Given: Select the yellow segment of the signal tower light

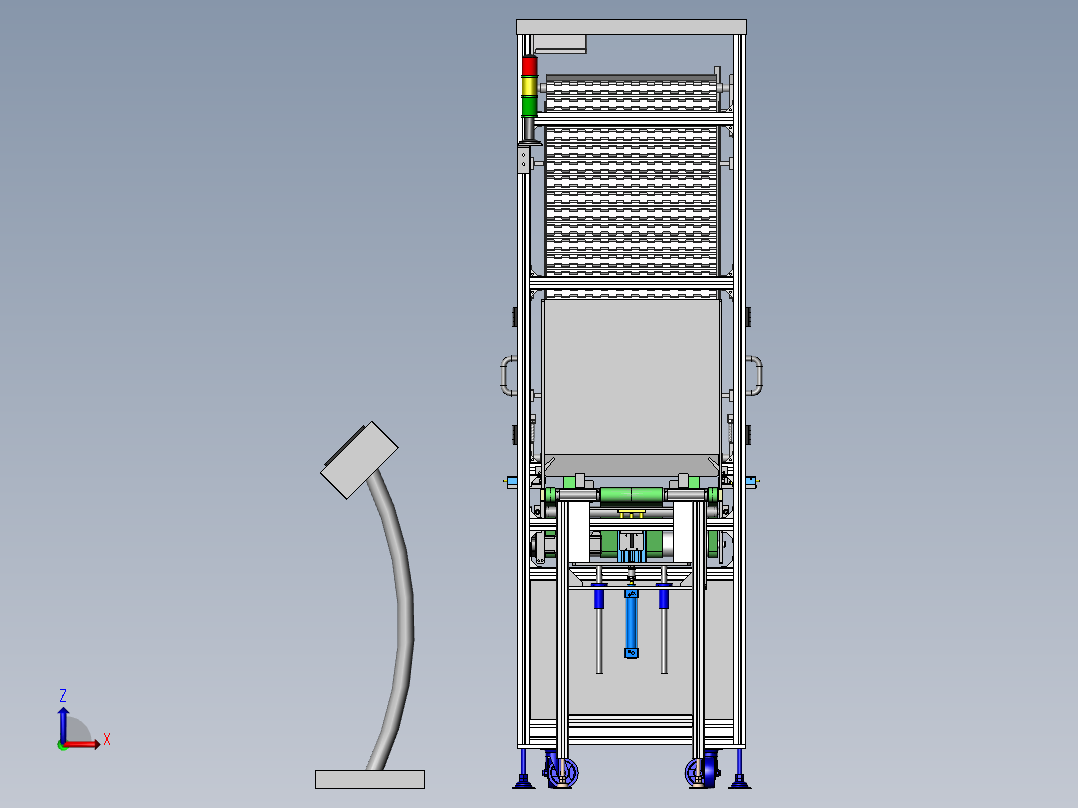Looking at the screenshot, I should coord(529,86).
